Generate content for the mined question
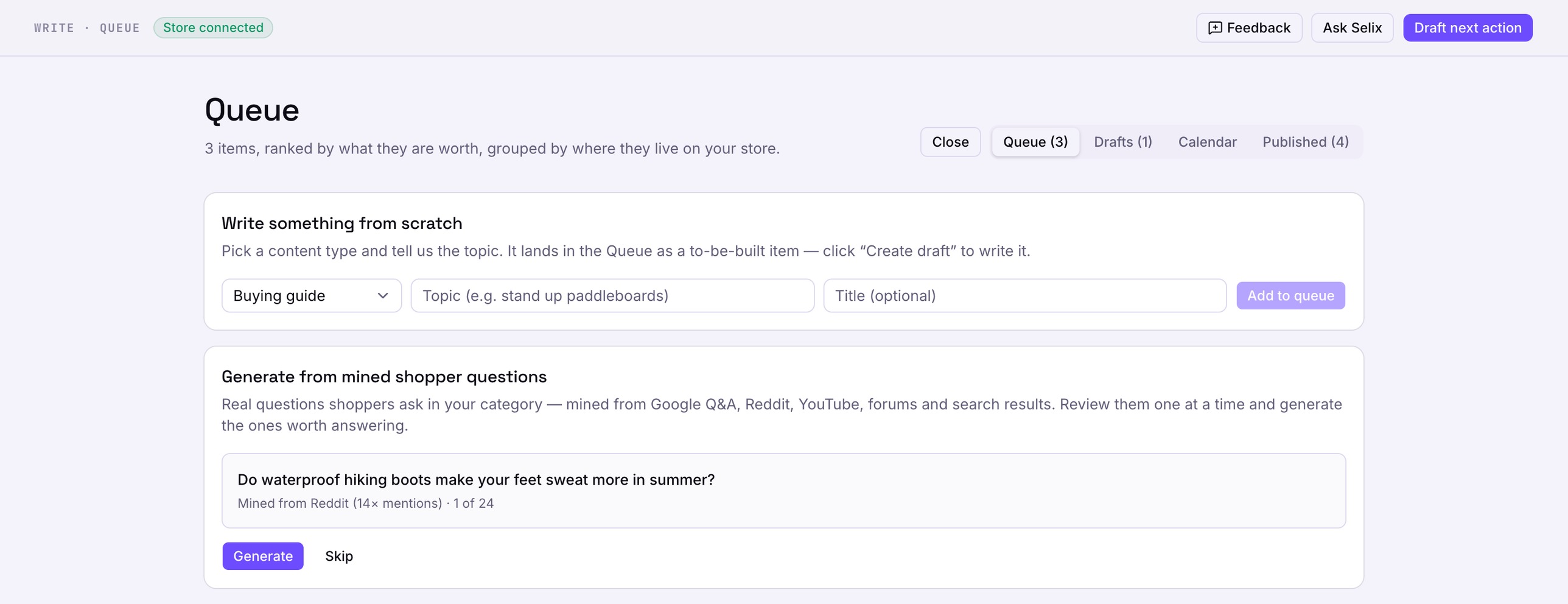 (x=263, y=557)
